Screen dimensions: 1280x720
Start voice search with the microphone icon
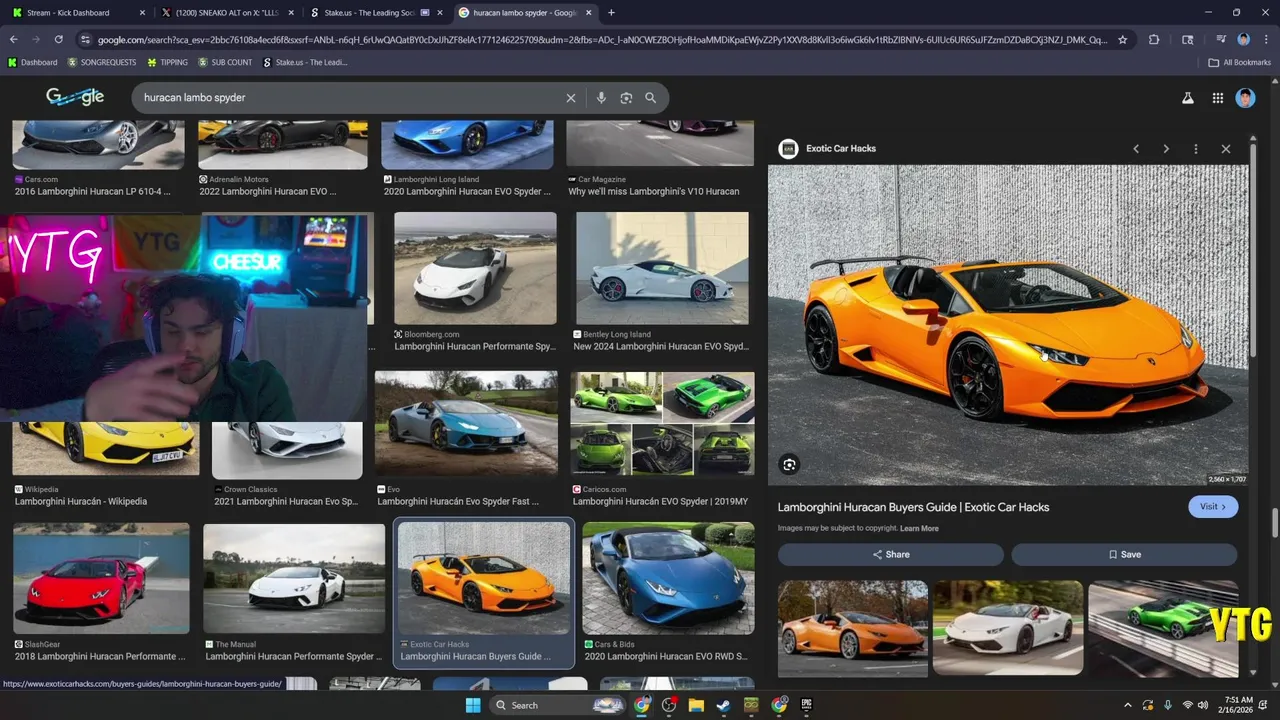pos(601,98)
